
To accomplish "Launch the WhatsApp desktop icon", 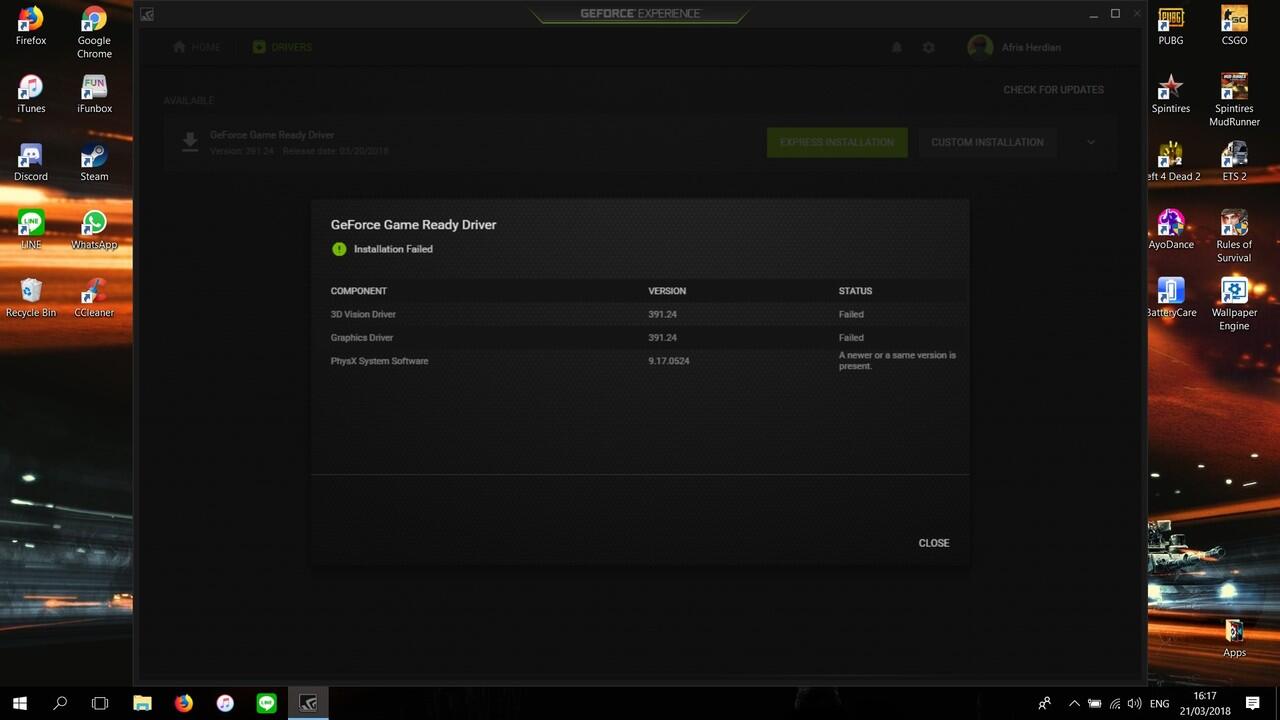I will click(94, 230).
